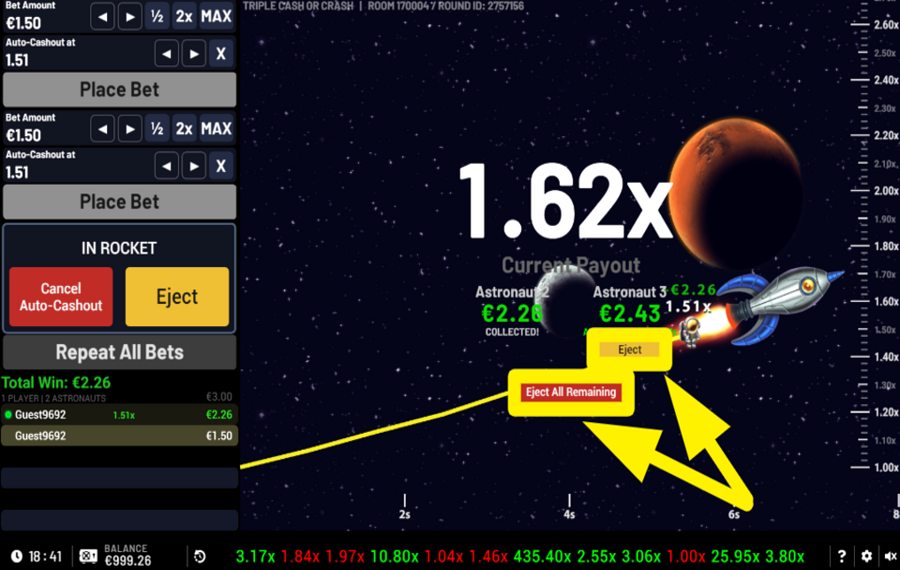
Task: Click the balance cash icon
Action: point(88,555)
